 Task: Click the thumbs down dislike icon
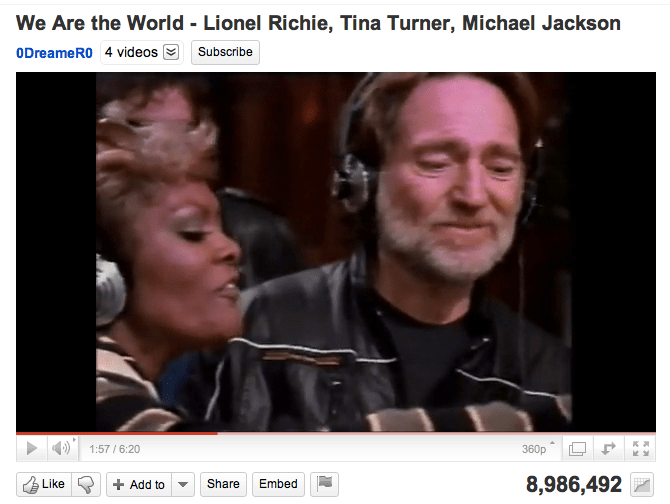click(86, 484)
